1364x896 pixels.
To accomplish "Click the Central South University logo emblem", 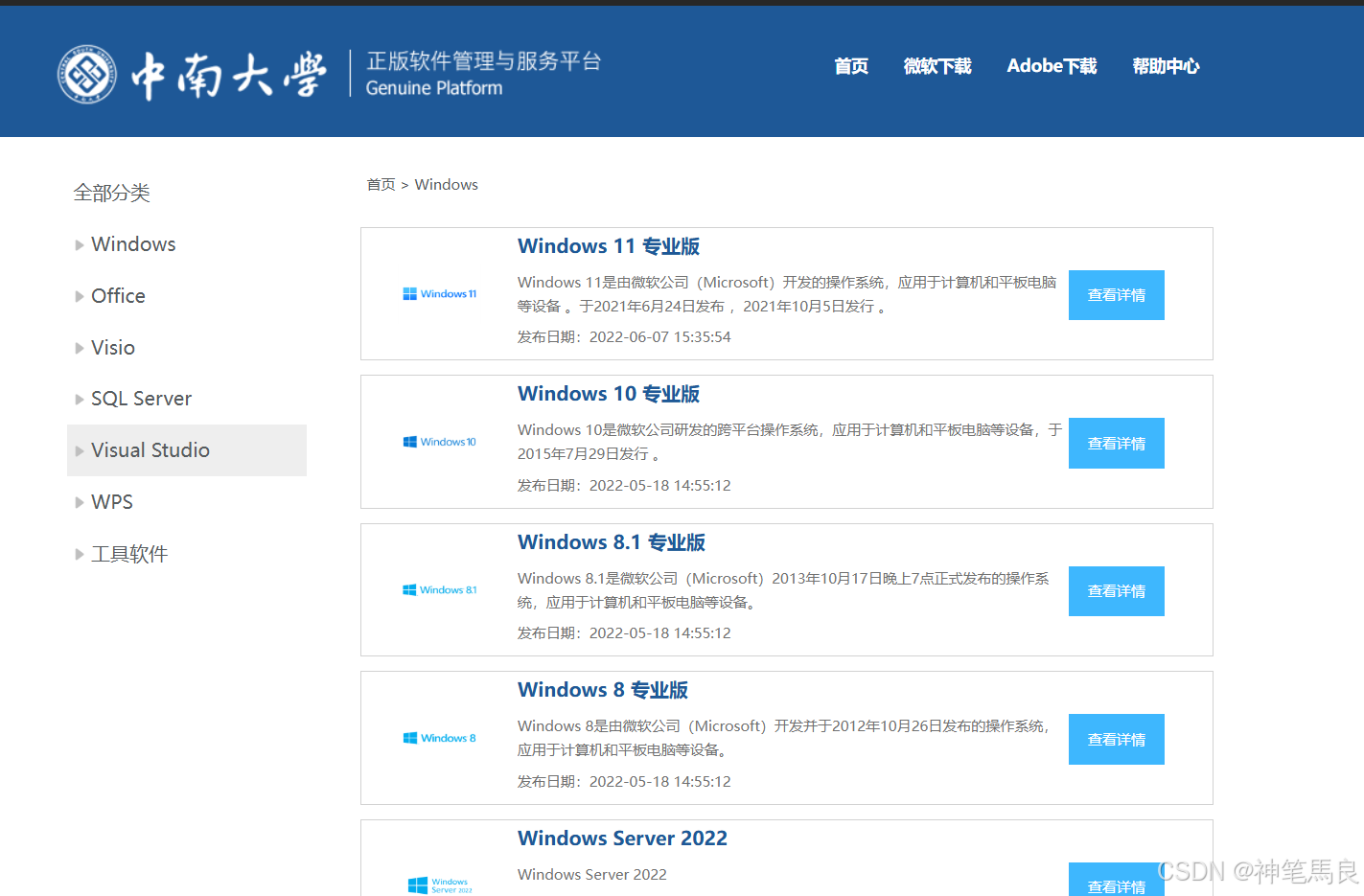I will click(x=87, y=74).
